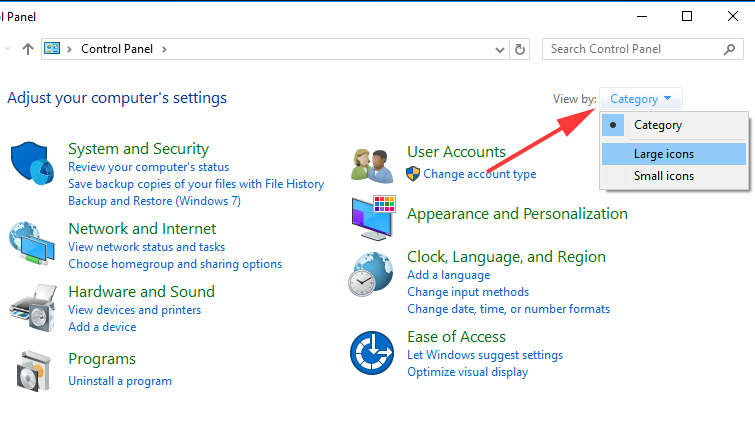The image size is (755, 426).
Task: Click Let Windows suggest settings
Action: [x=485, y=355]
